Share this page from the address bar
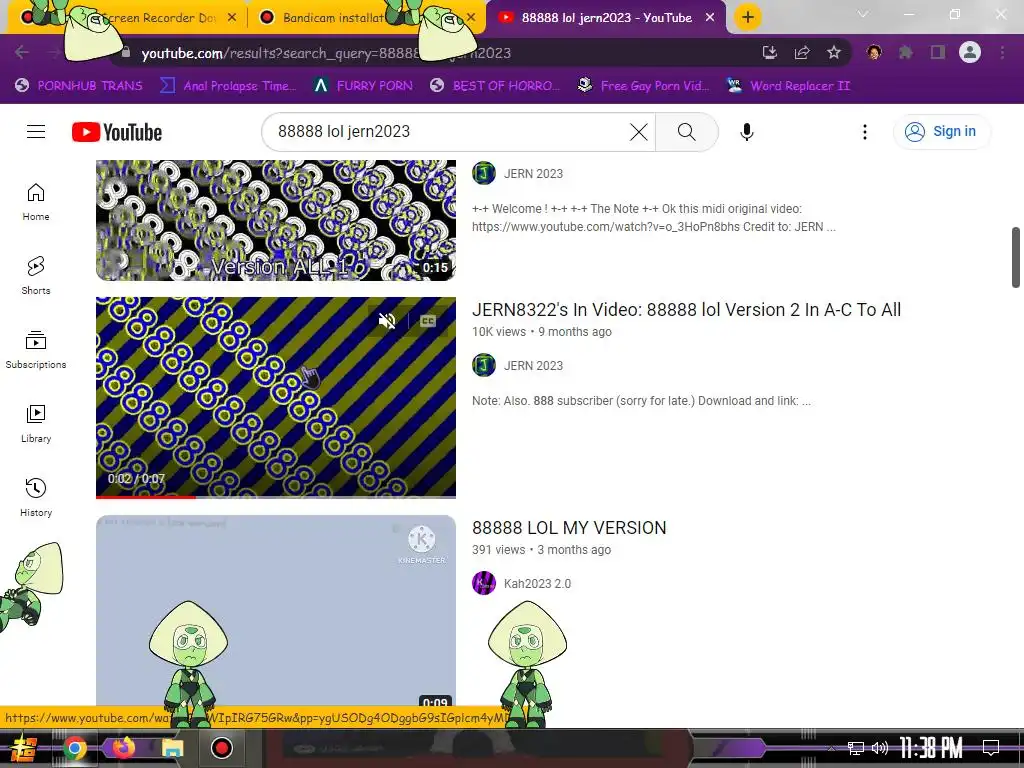The width and height of the screenshot is (1024, 768). 802,53
